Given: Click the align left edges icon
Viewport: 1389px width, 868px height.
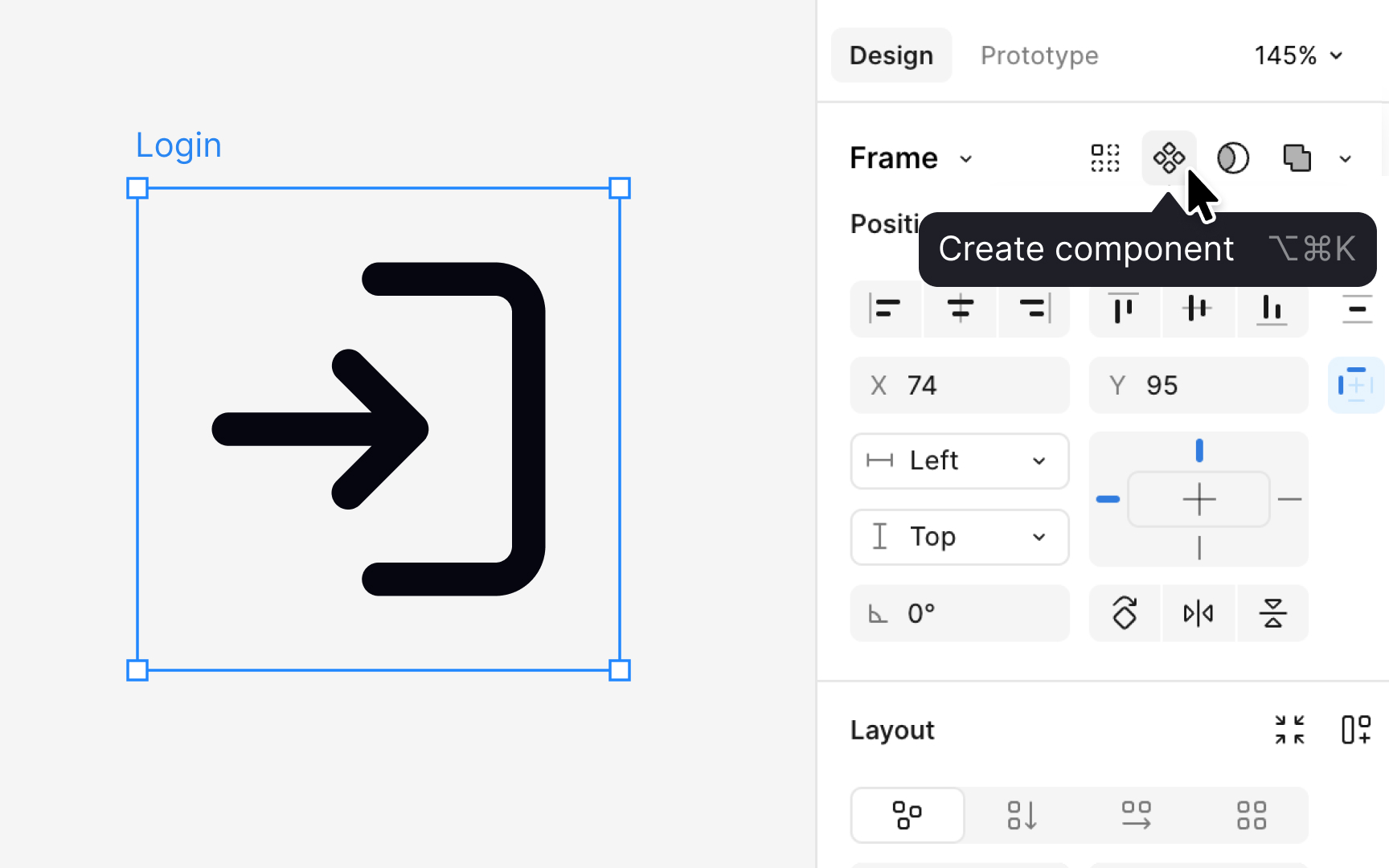Looking at the screenshot, I should point(885,309).
